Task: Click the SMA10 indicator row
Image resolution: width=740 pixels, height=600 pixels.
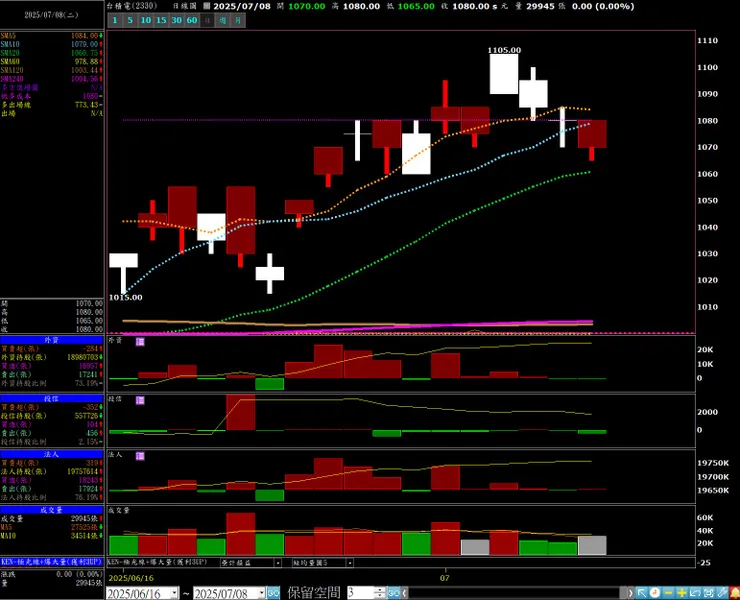Action: pyautogui.click(x=51, y=44)
